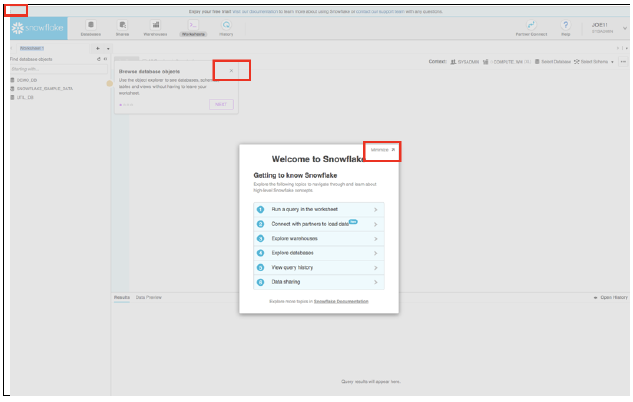Open Connect with partners to load data
The height and width of the screenshot is (402, 633).
point(319,224)
